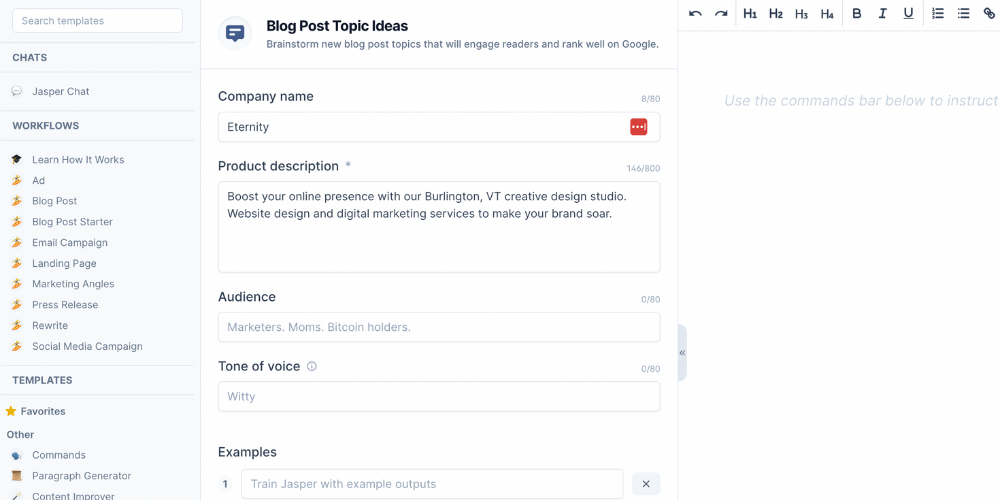This screenshot has width=1000, height=500.
Task: Click into the Company name field
Action: click(439, 127)
